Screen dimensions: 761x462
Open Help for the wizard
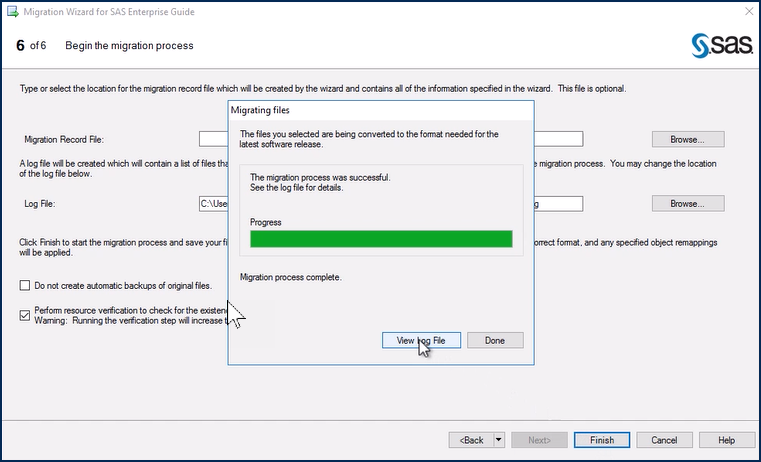pyautogui.click(x=726, y=440)
